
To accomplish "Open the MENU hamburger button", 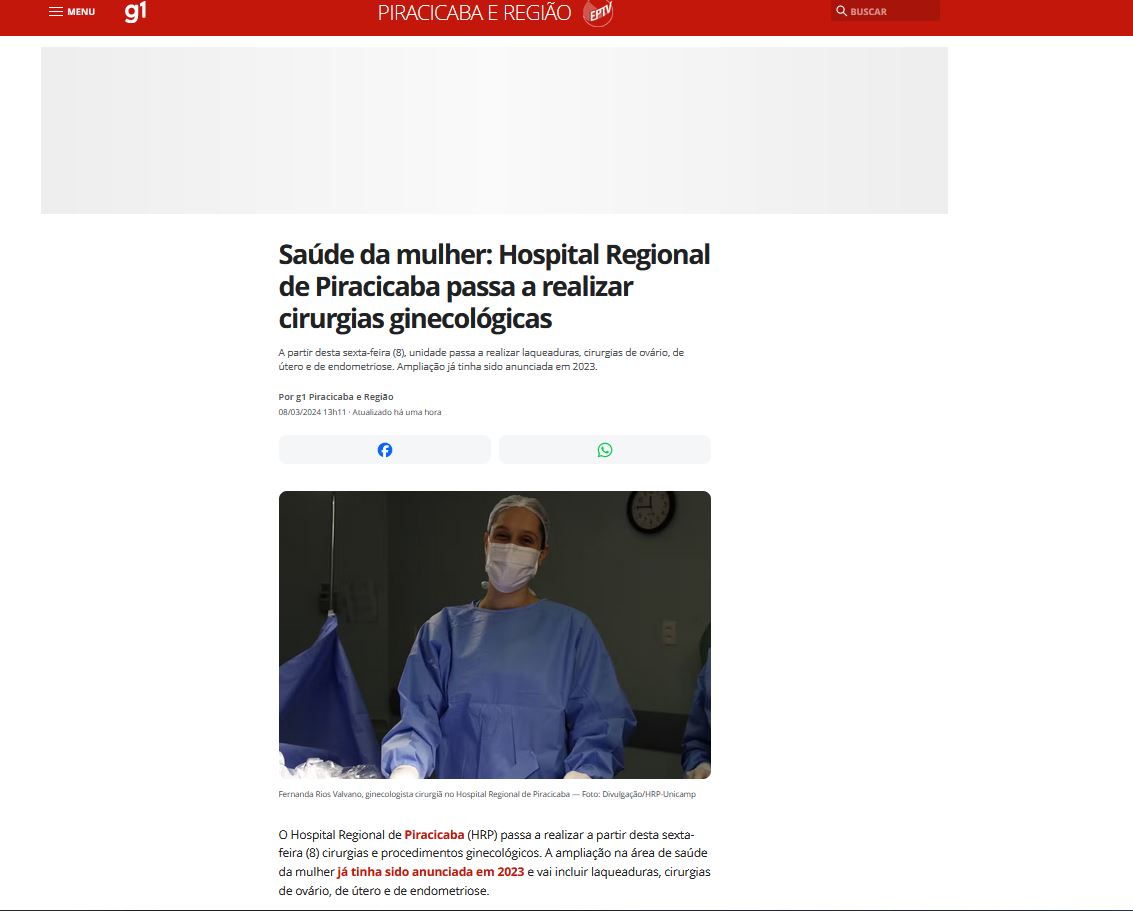I will pyautogui.click(x=72, y=12).
